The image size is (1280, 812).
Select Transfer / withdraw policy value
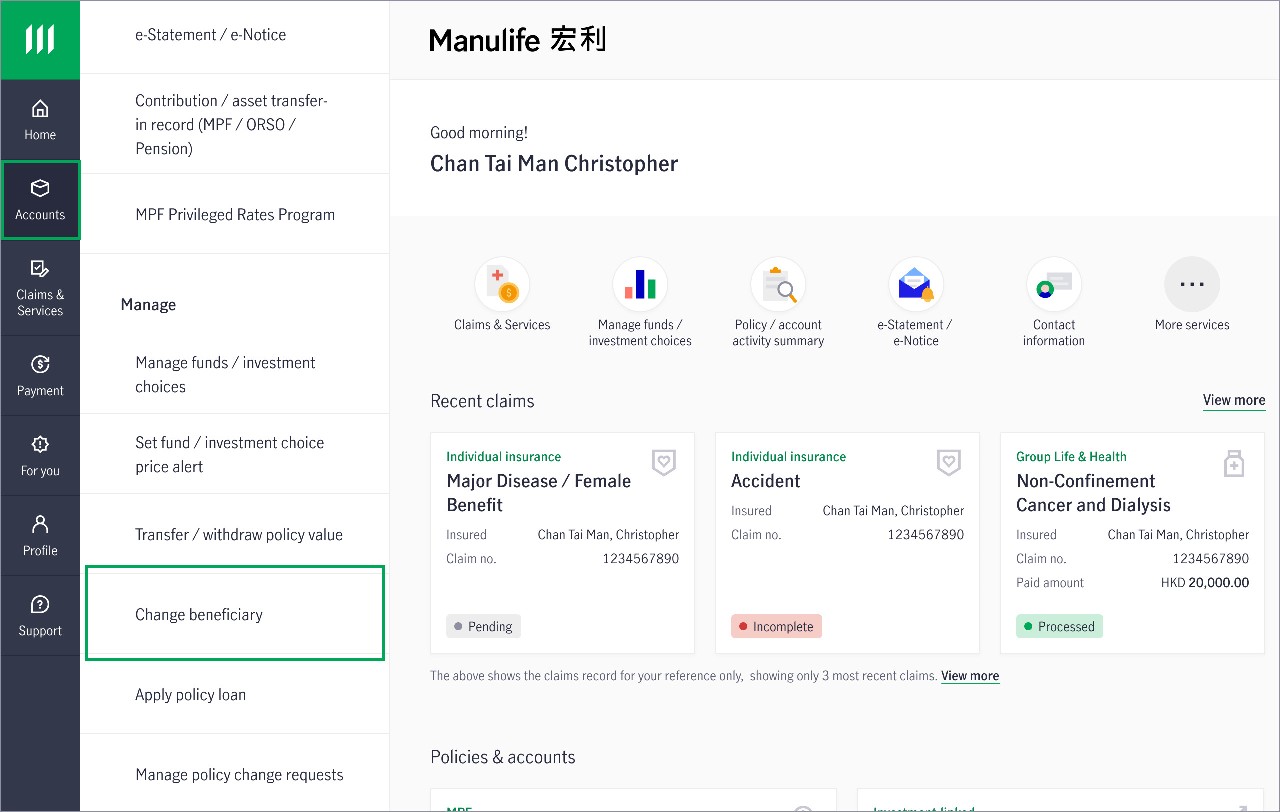point(234,534)
